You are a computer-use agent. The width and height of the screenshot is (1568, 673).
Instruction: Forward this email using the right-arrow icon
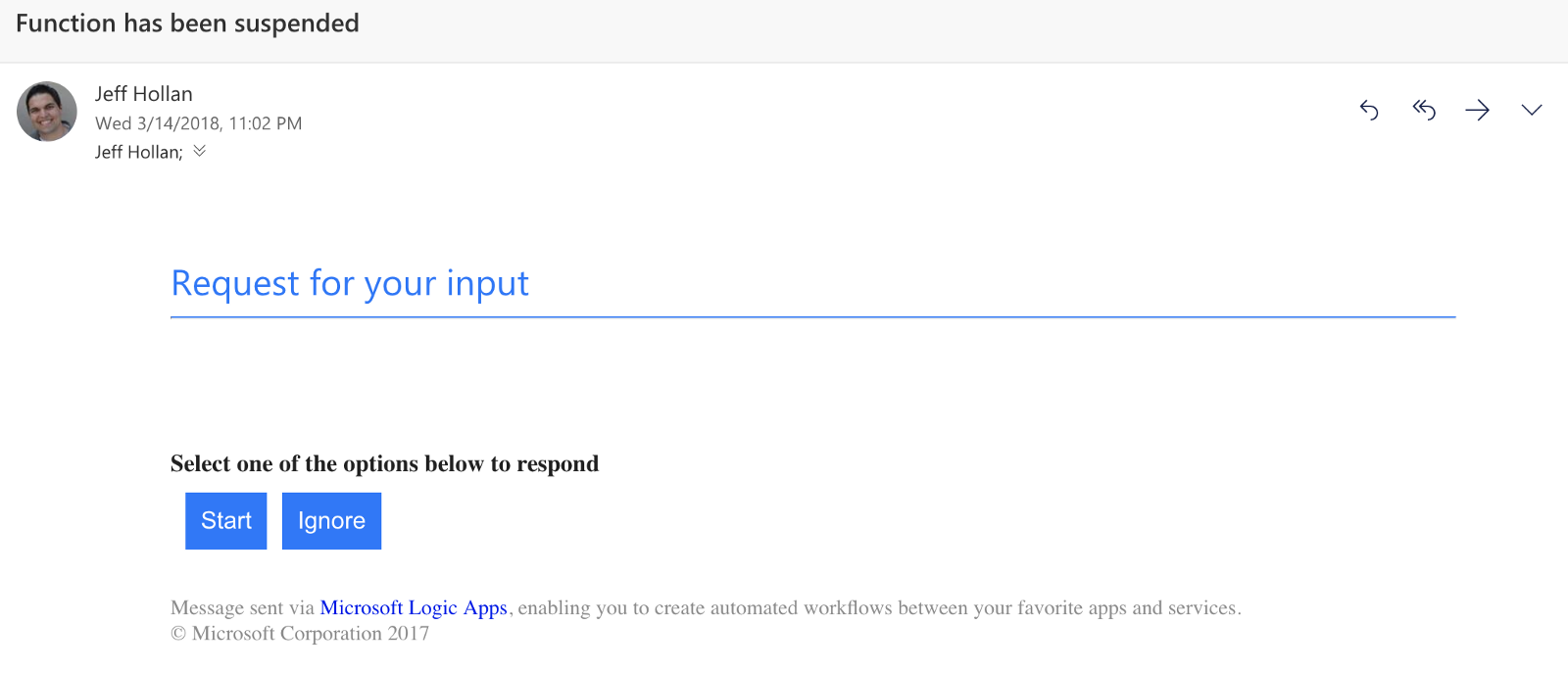click(x=1477, y=110)
